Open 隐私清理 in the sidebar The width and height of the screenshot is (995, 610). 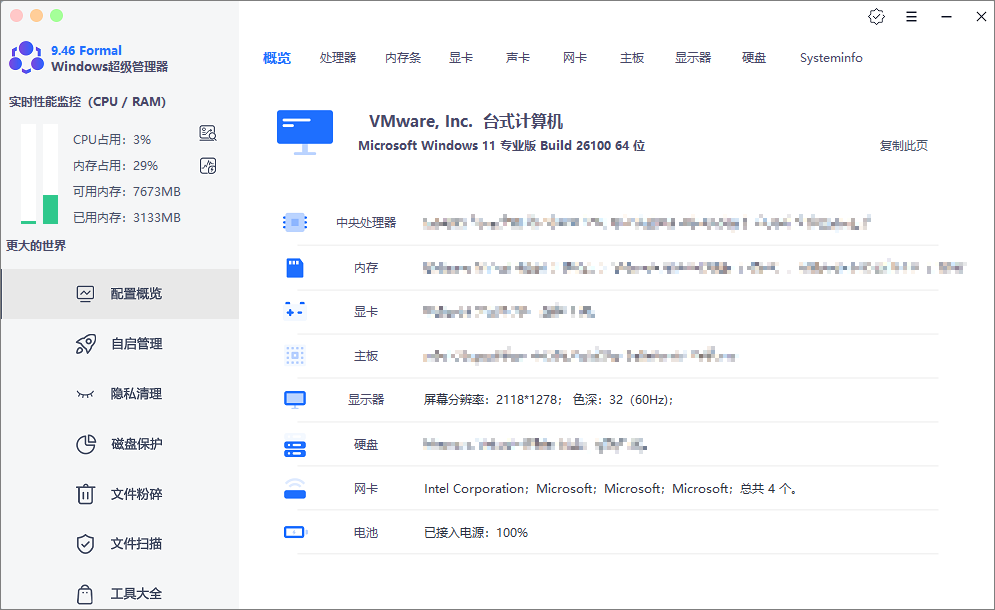(121, 394)
